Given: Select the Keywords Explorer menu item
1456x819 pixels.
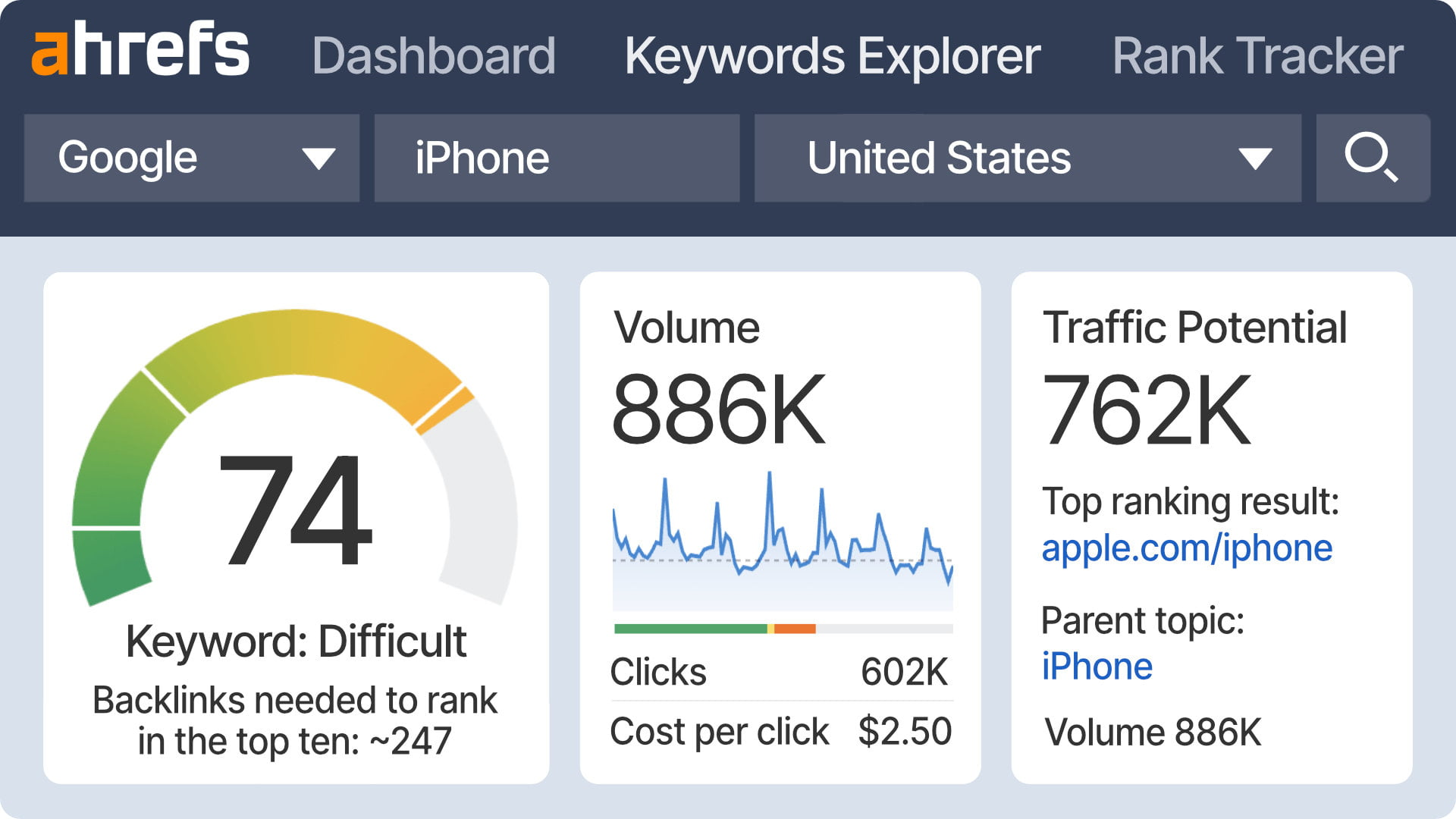Looking at the screenshot, I should click(832, 55).
